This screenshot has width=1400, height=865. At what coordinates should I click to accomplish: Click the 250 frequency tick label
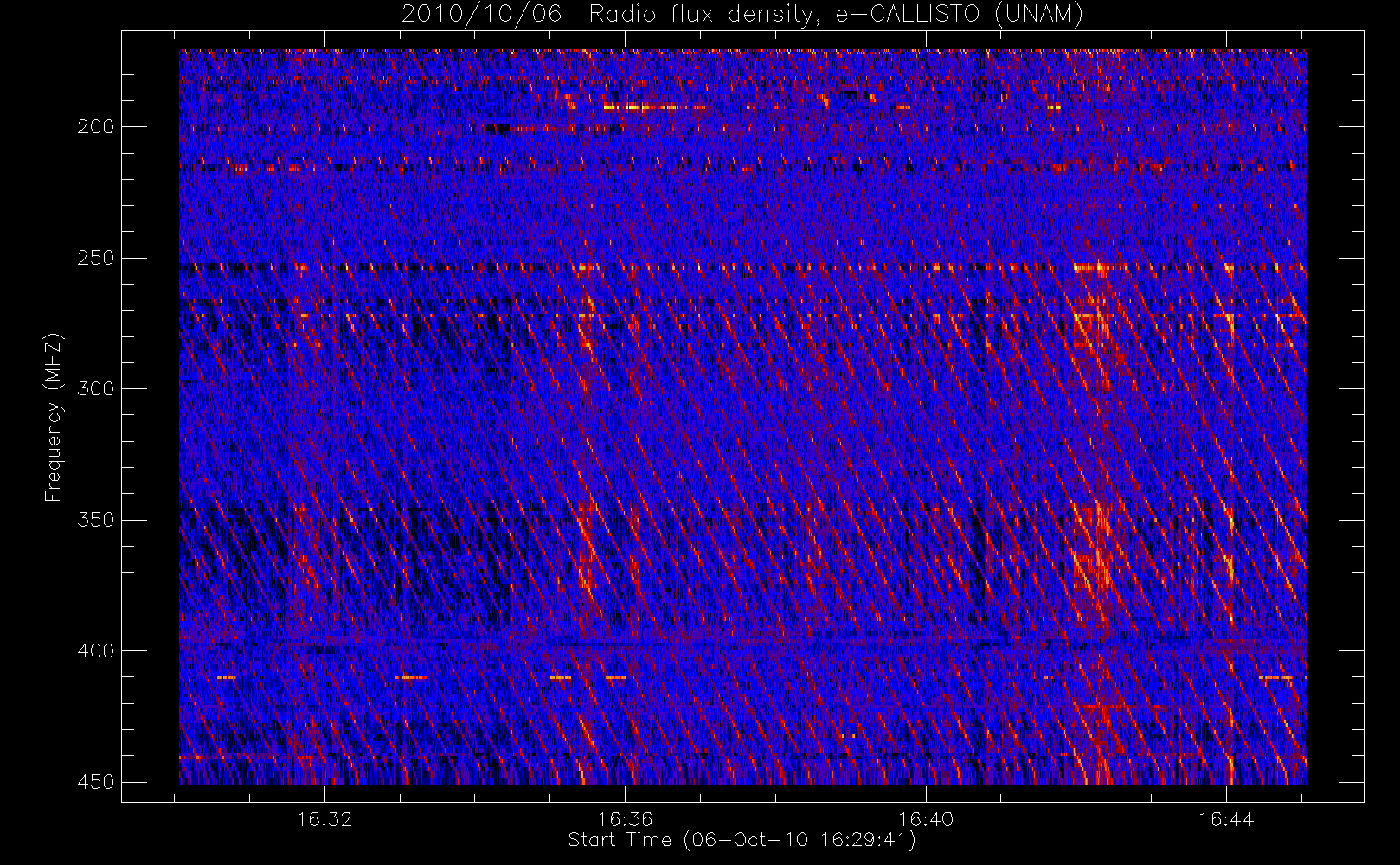point(96,258)
